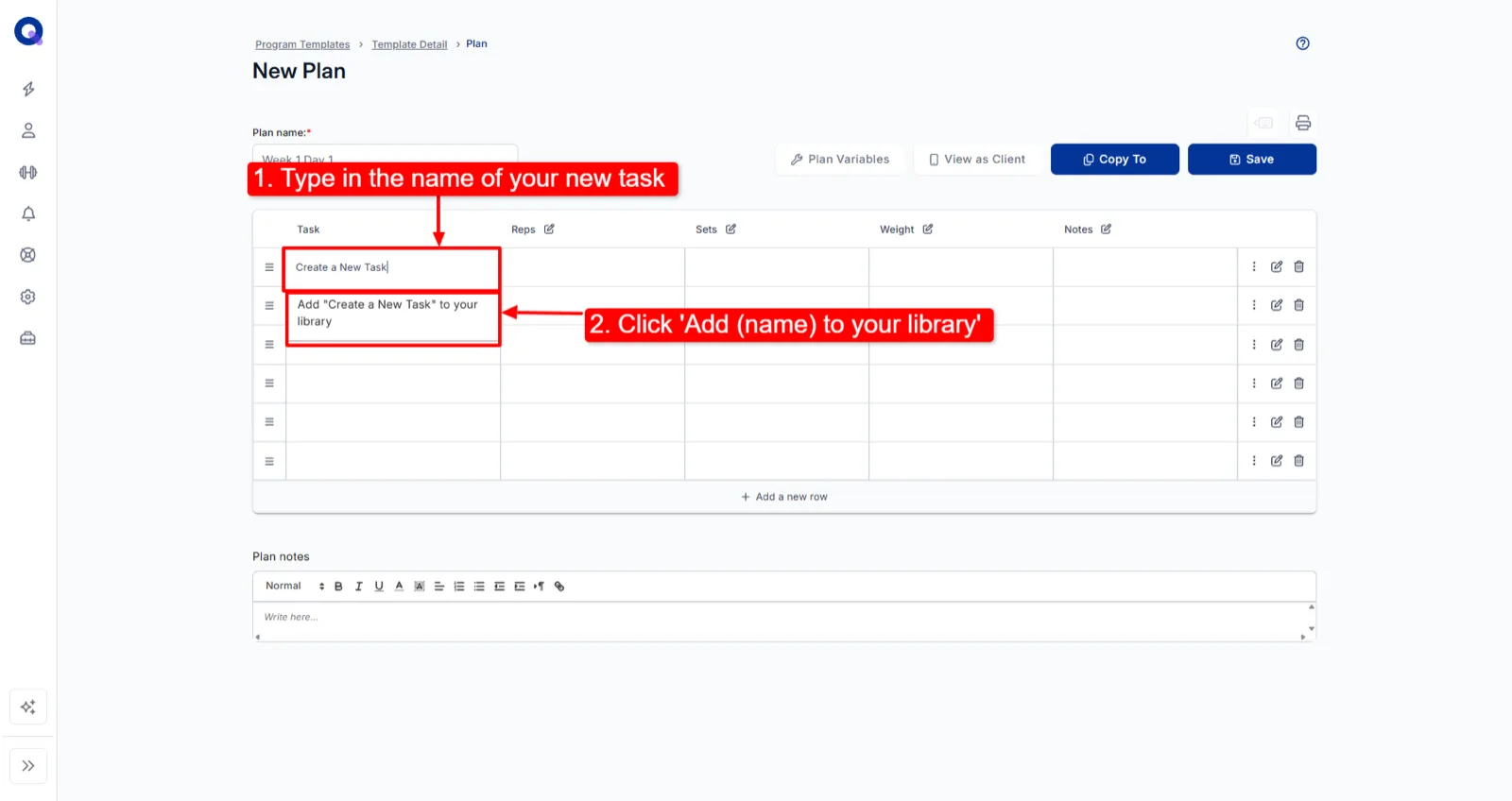Open the toolbox icon in the sidebar

[x=28, y=338]
